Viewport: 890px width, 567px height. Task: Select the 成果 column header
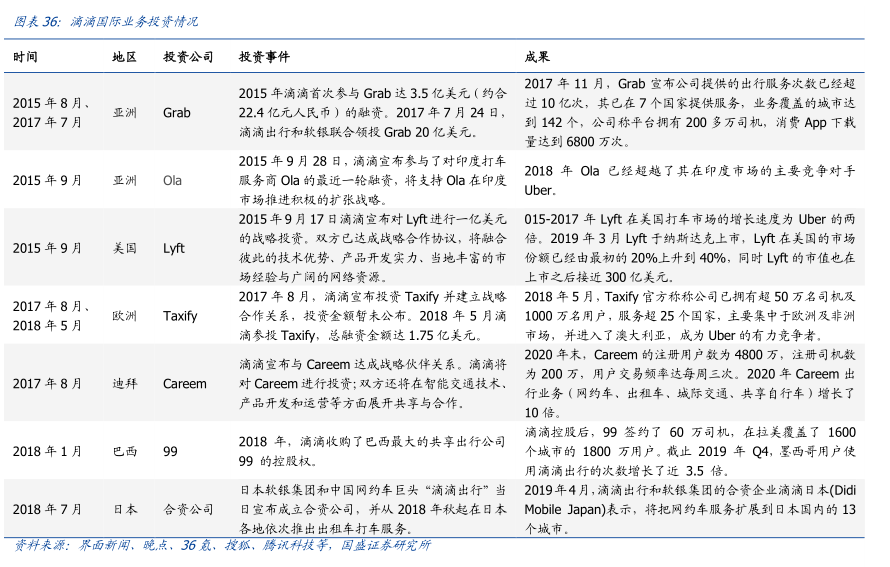537,57
